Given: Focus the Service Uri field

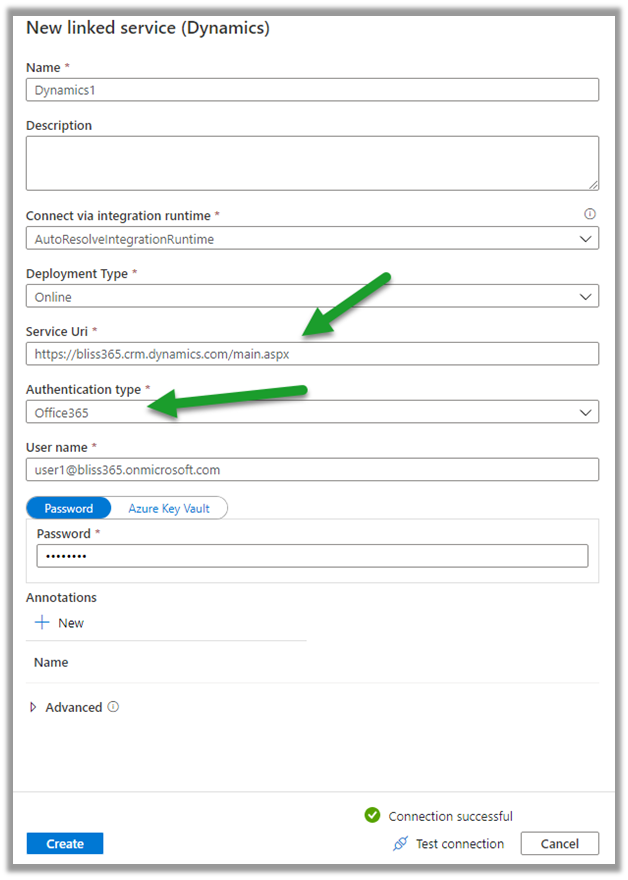Looking at the screenshot, I should point(312,354).
